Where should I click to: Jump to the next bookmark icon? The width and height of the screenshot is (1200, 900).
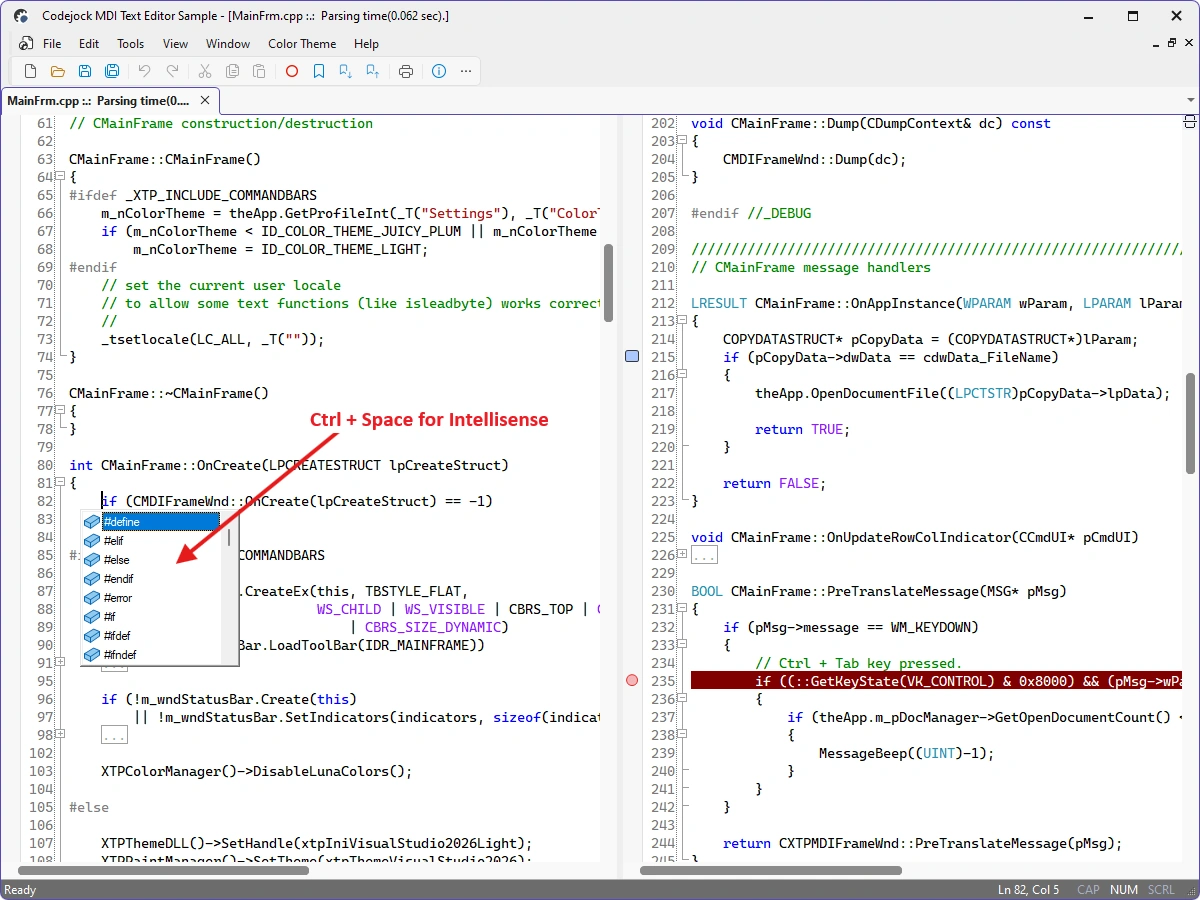coord(346,71)
